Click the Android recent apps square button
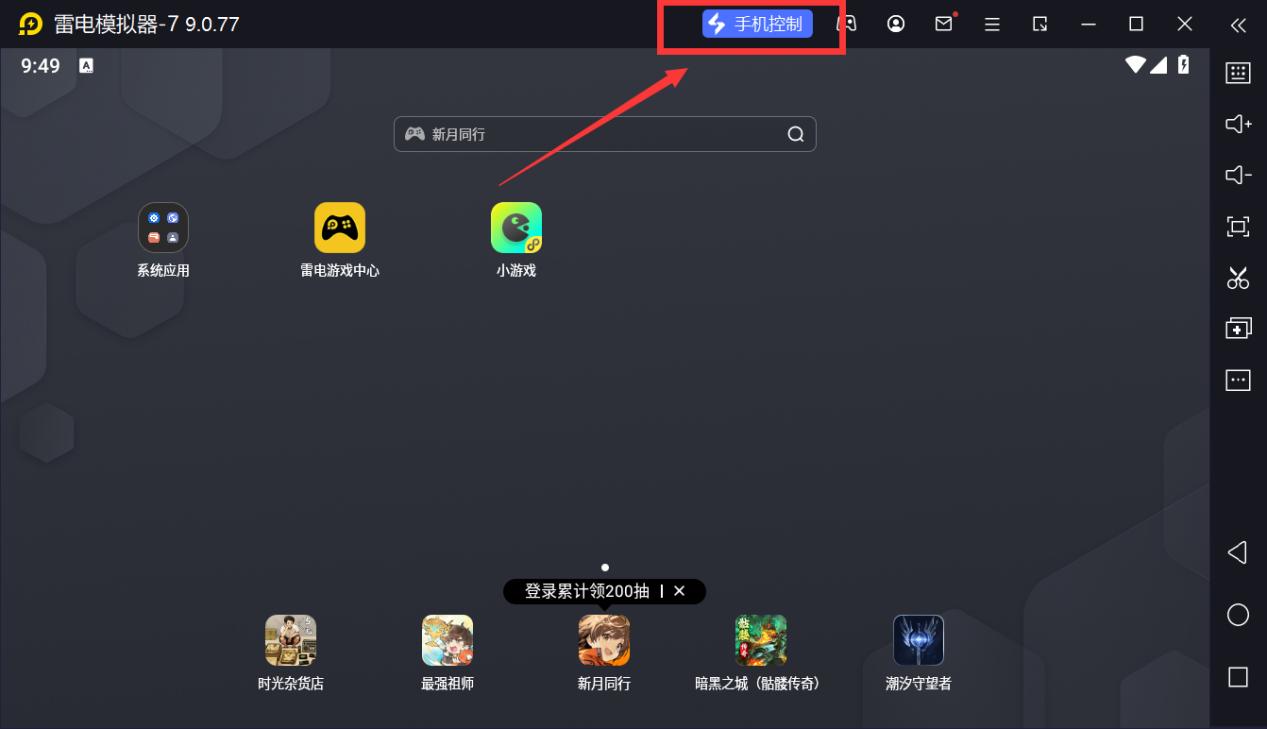This screenshot has width=1267, height=729. (x=1238, y=677)
